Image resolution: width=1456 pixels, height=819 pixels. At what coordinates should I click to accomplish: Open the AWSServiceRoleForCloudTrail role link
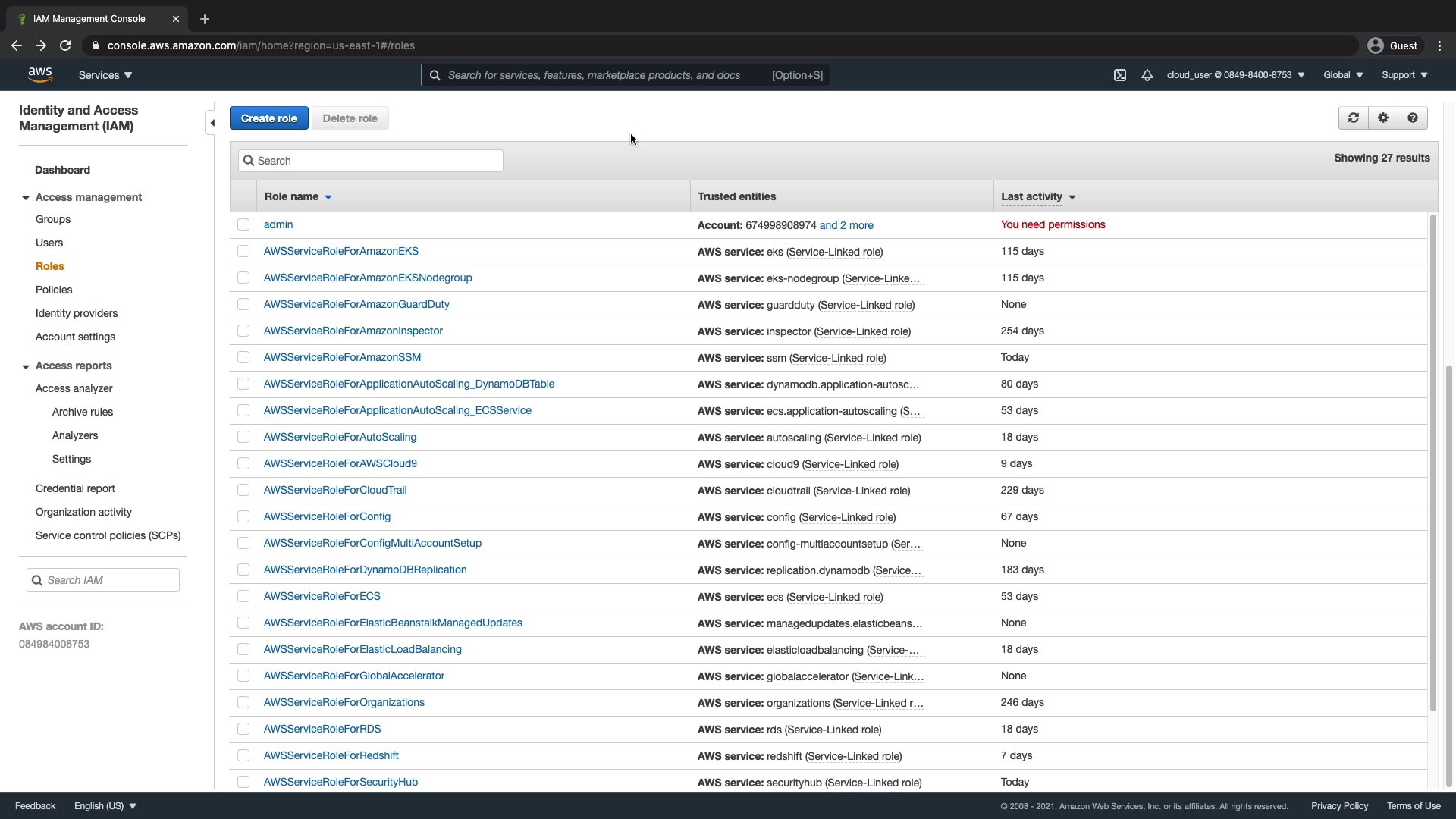coord(335,490)
